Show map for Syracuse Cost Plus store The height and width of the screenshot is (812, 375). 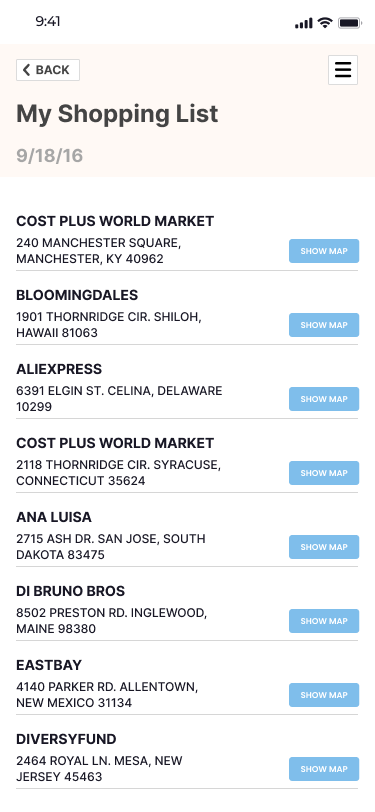tap(324, 473)
